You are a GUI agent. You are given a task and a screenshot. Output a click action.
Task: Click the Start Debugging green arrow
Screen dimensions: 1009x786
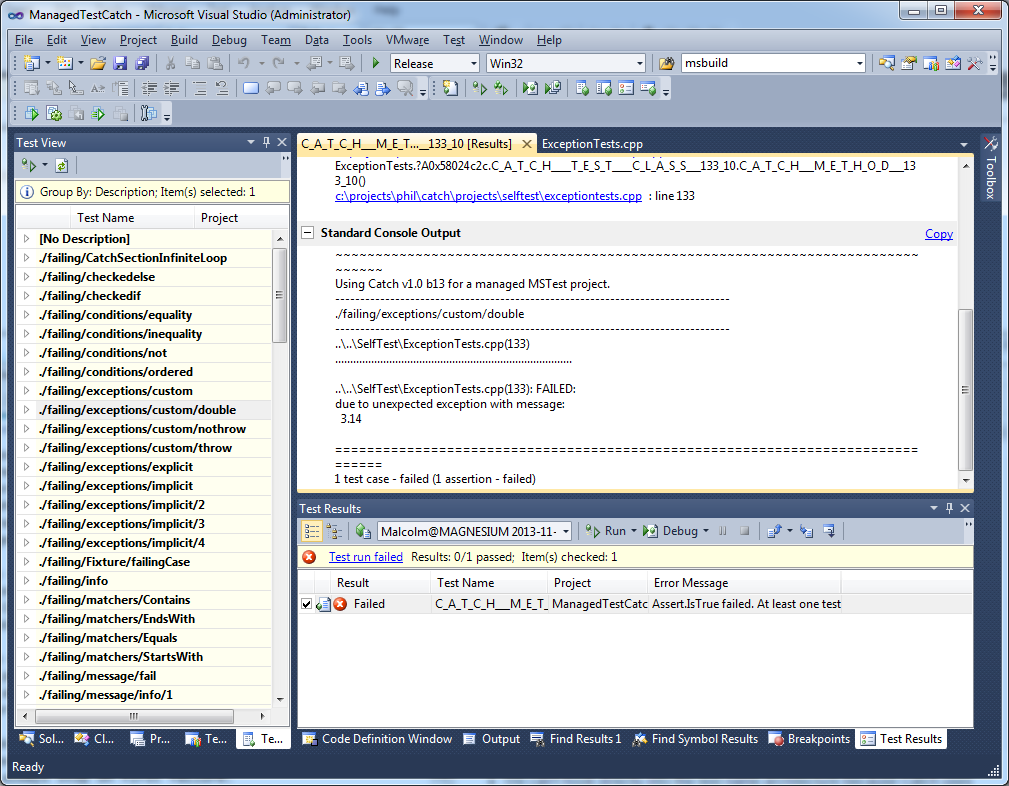pos(376,63)
